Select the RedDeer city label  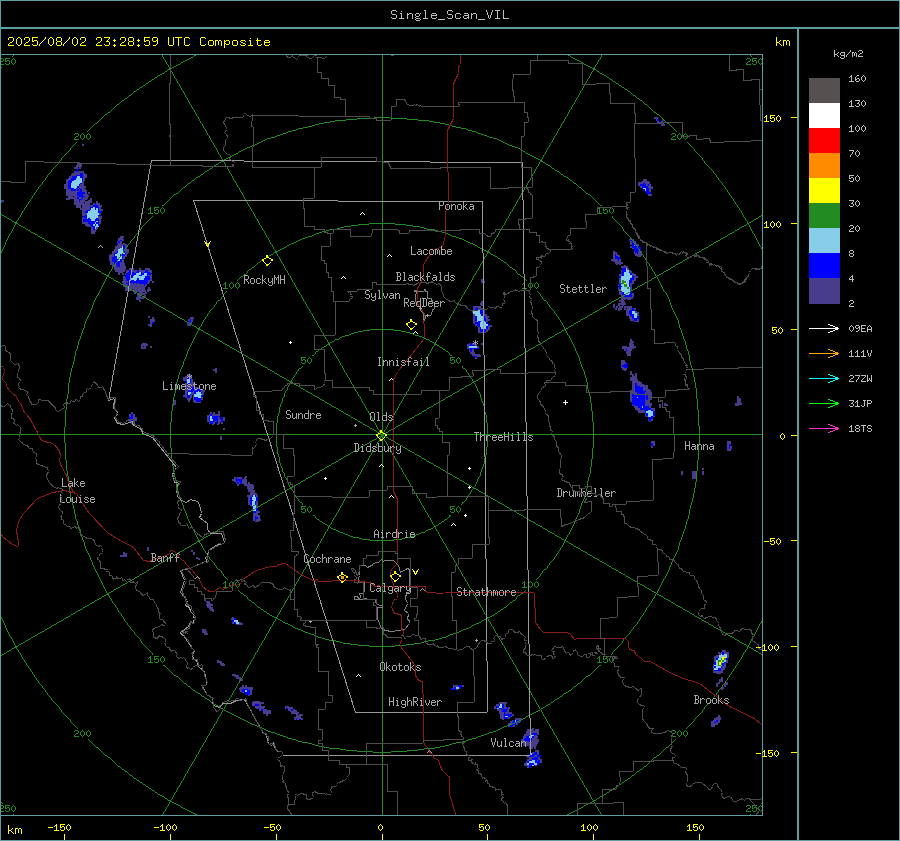pyautogui.click(x=424, y=303)
